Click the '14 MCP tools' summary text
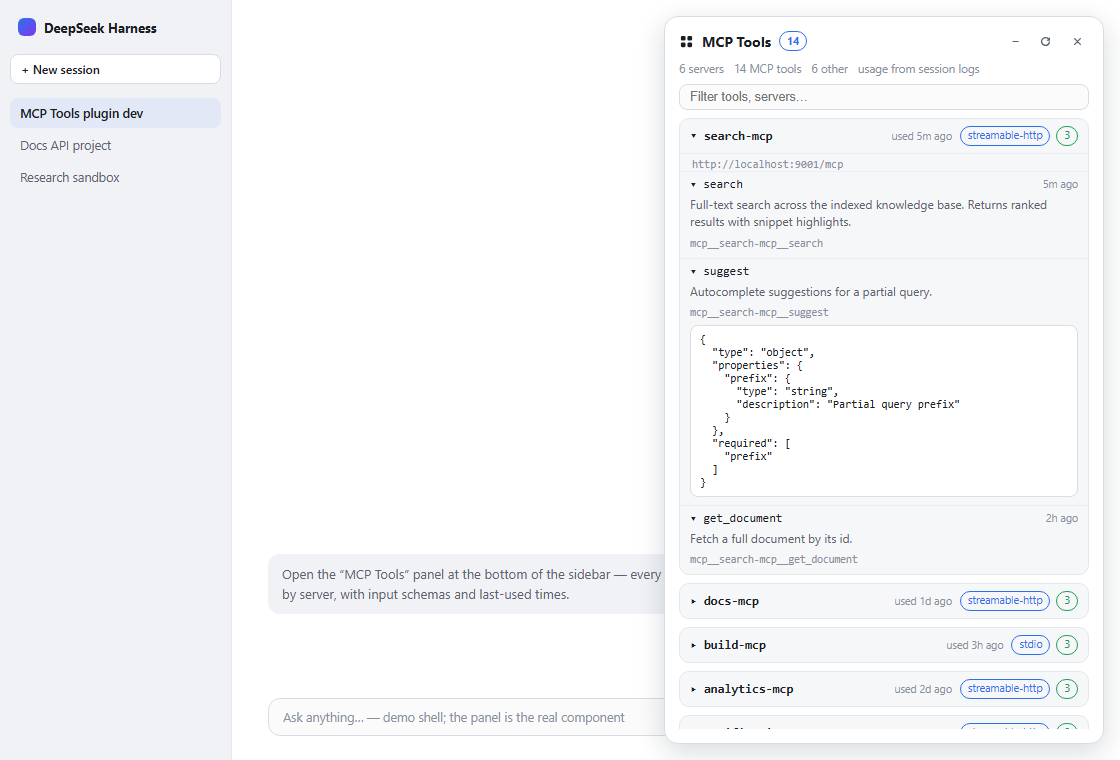1120x760 pixels. [x=768, y=69]
